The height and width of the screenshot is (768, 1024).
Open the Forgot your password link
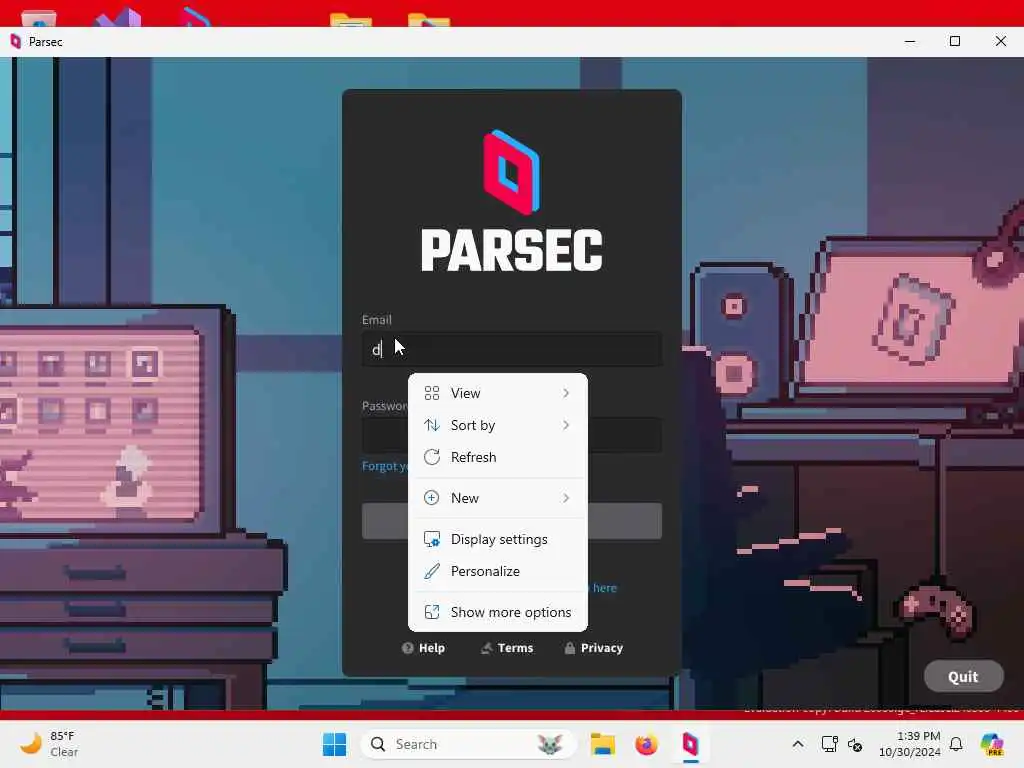(x=385, y=466)
